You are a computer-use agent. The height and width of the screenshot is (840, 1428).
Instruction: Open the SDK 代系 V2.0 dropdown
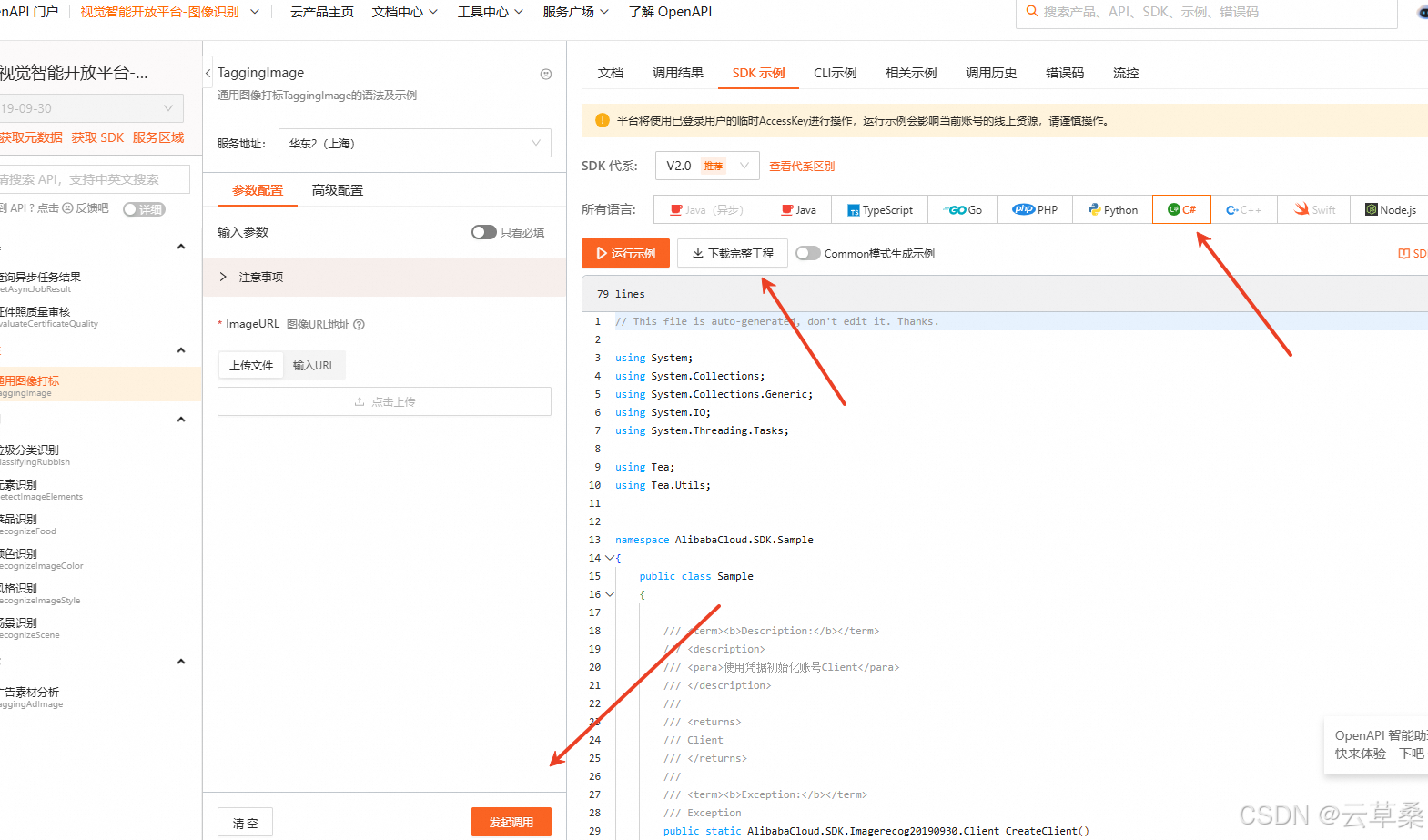coord(707,166)
